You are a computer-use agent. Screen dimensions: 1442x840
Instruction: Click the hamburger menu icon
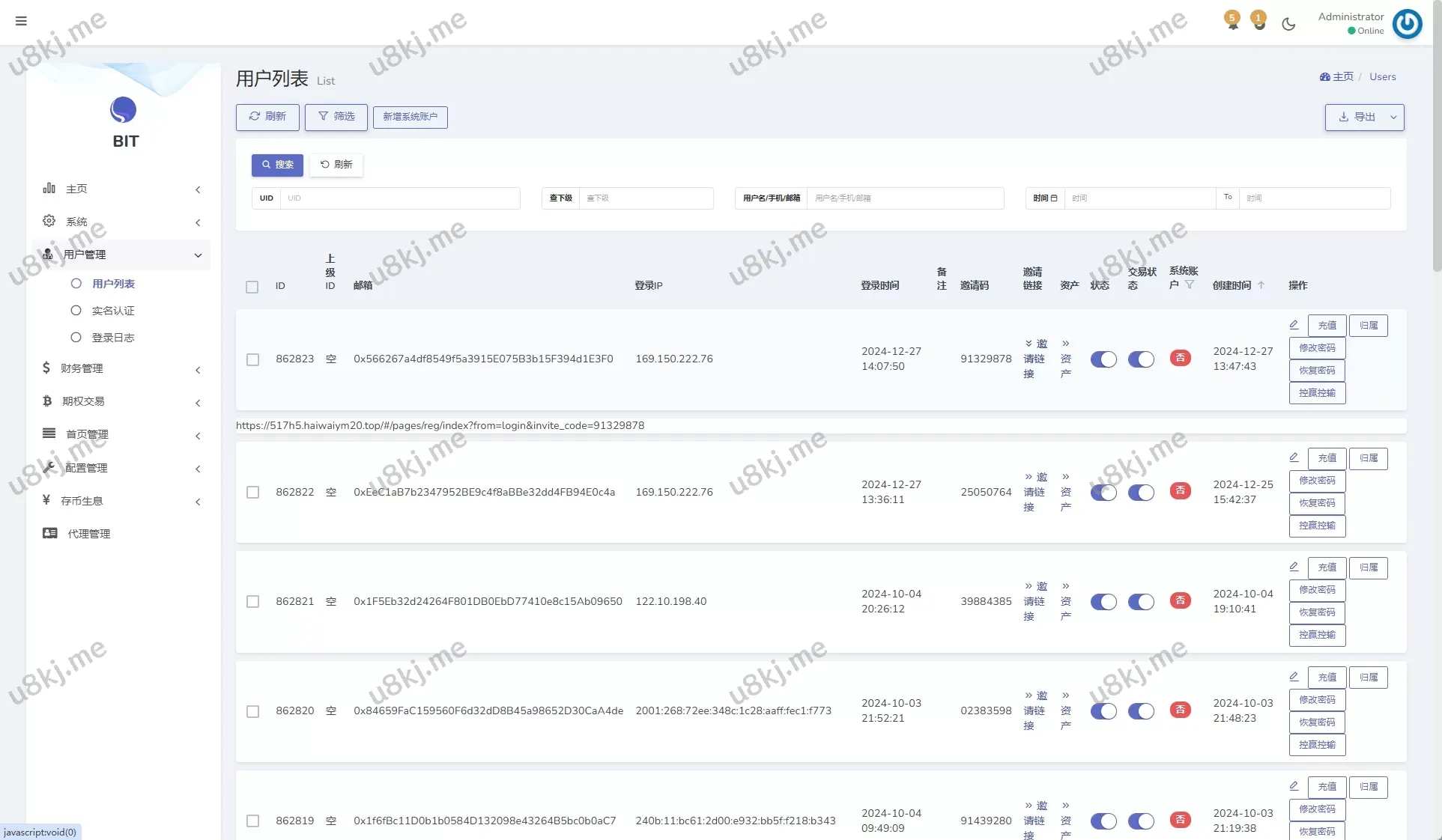pos(21,21)
